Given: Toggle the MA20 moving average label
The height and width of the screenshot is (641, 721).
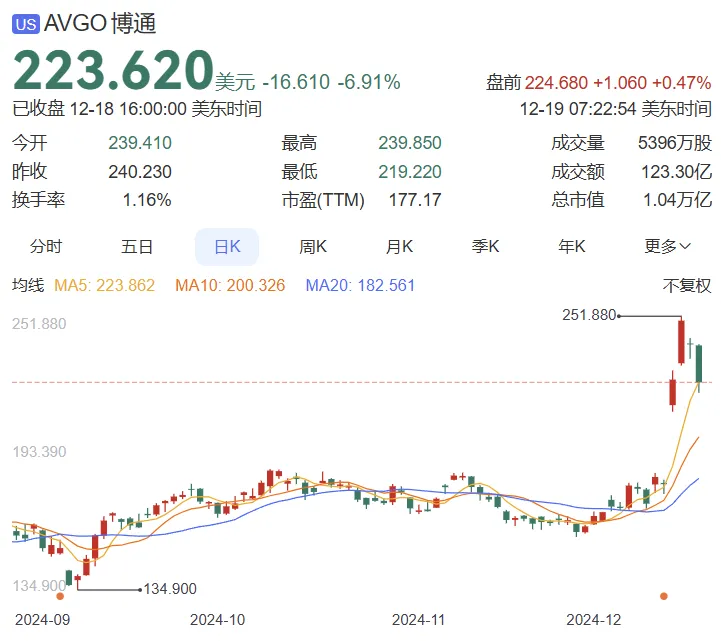Looking at the screenshot, I should tap(360, 286).
